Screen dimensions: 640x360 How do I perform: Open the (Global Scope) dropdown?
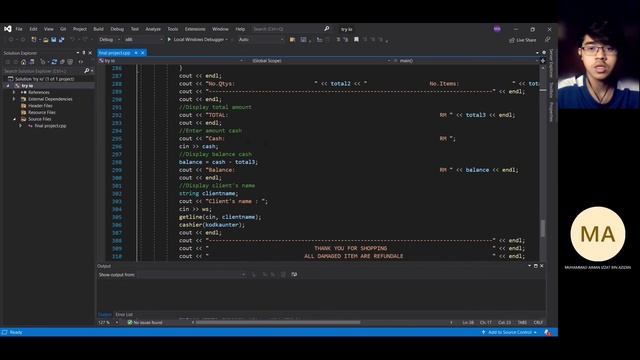pos(320,60)
